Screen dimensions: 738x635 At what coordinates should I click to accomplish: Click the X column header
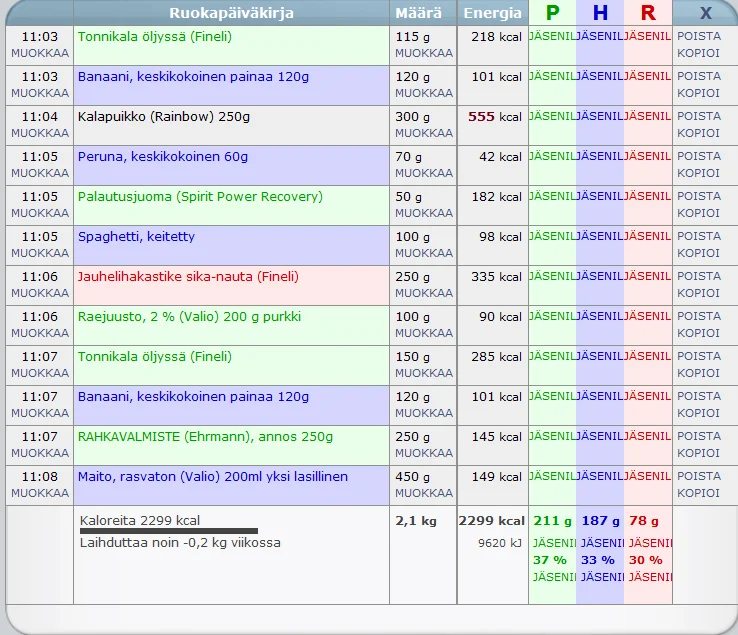[x=705, y=13]
